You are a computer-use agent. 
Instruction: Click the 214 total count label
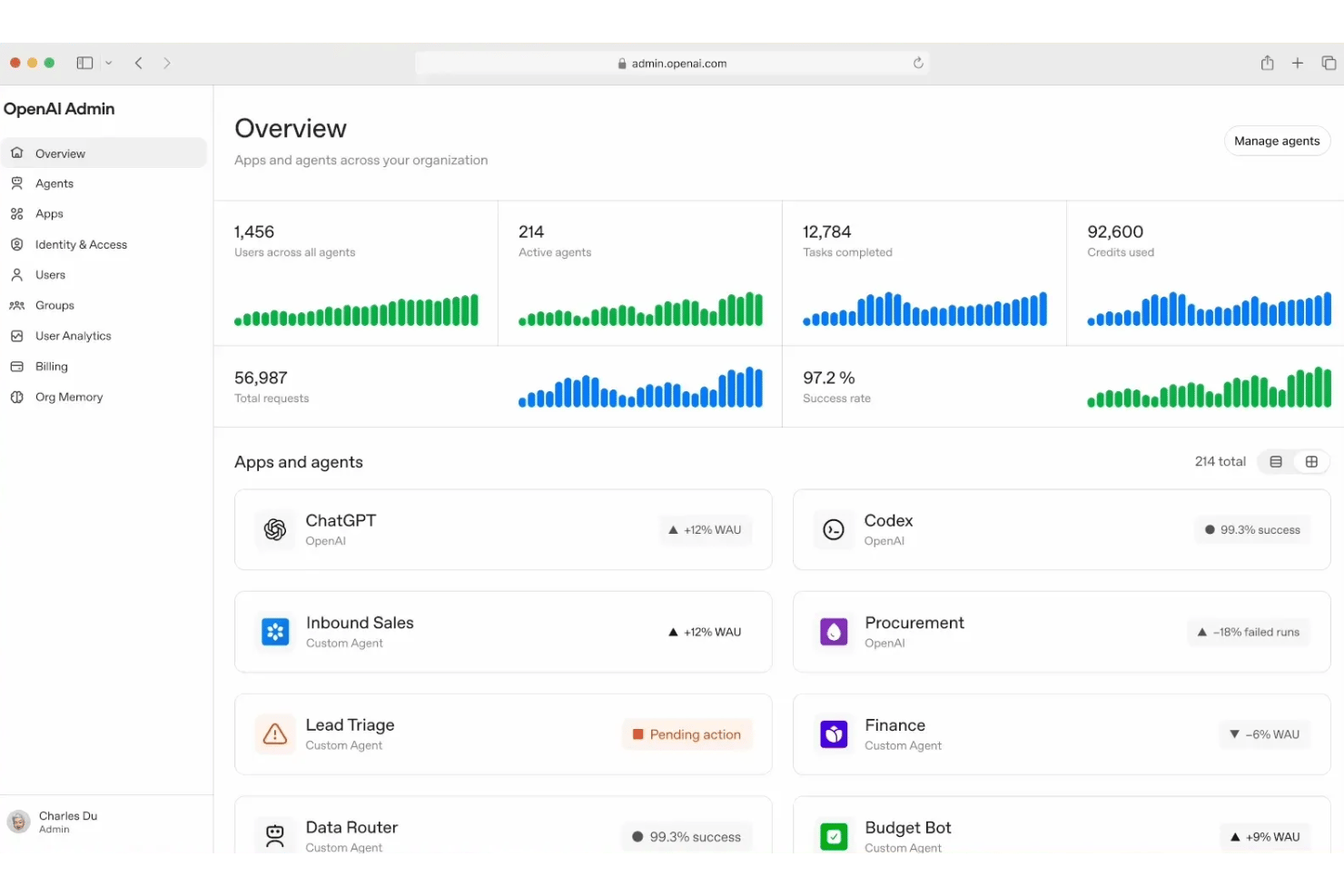[x=1220, y=462]
